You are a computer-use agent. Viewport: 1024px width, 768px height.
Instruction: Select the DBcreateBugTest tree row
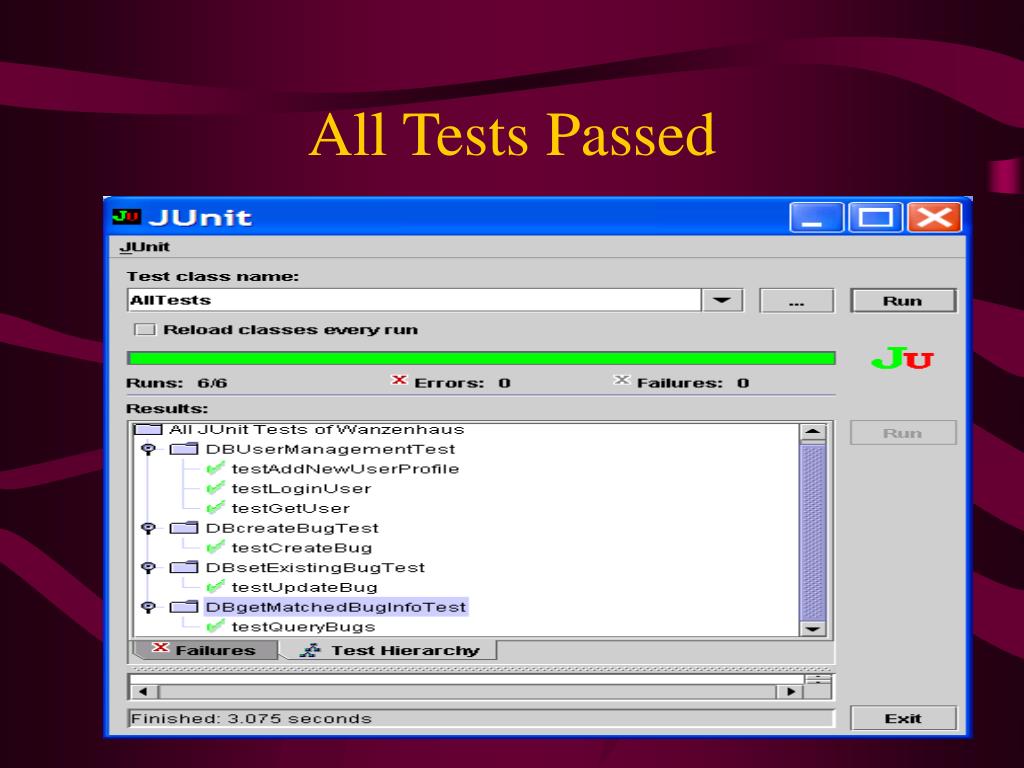tap(292, 528)
